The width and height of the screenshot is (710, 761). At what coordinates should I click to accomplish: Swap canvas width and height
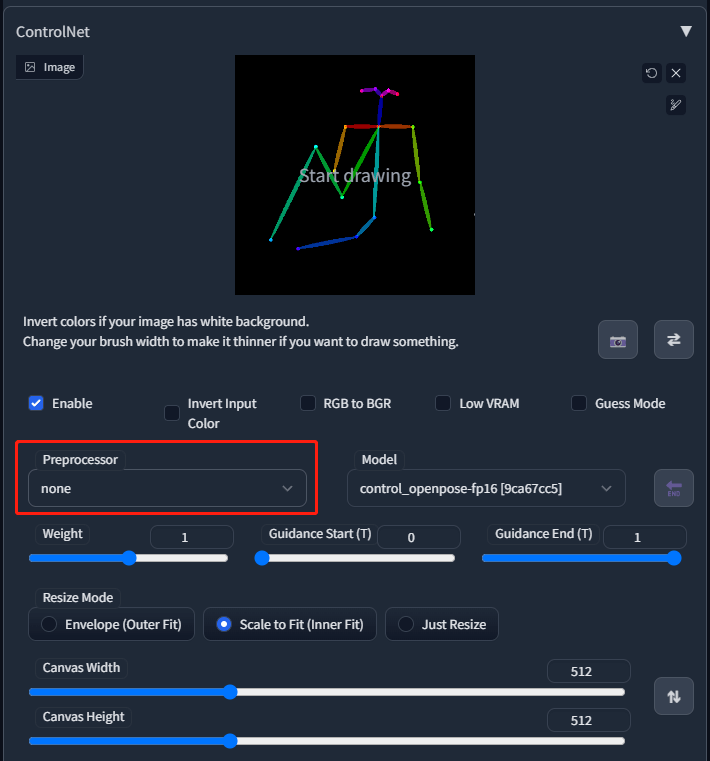pyautogui.click(x=674, y=696)
